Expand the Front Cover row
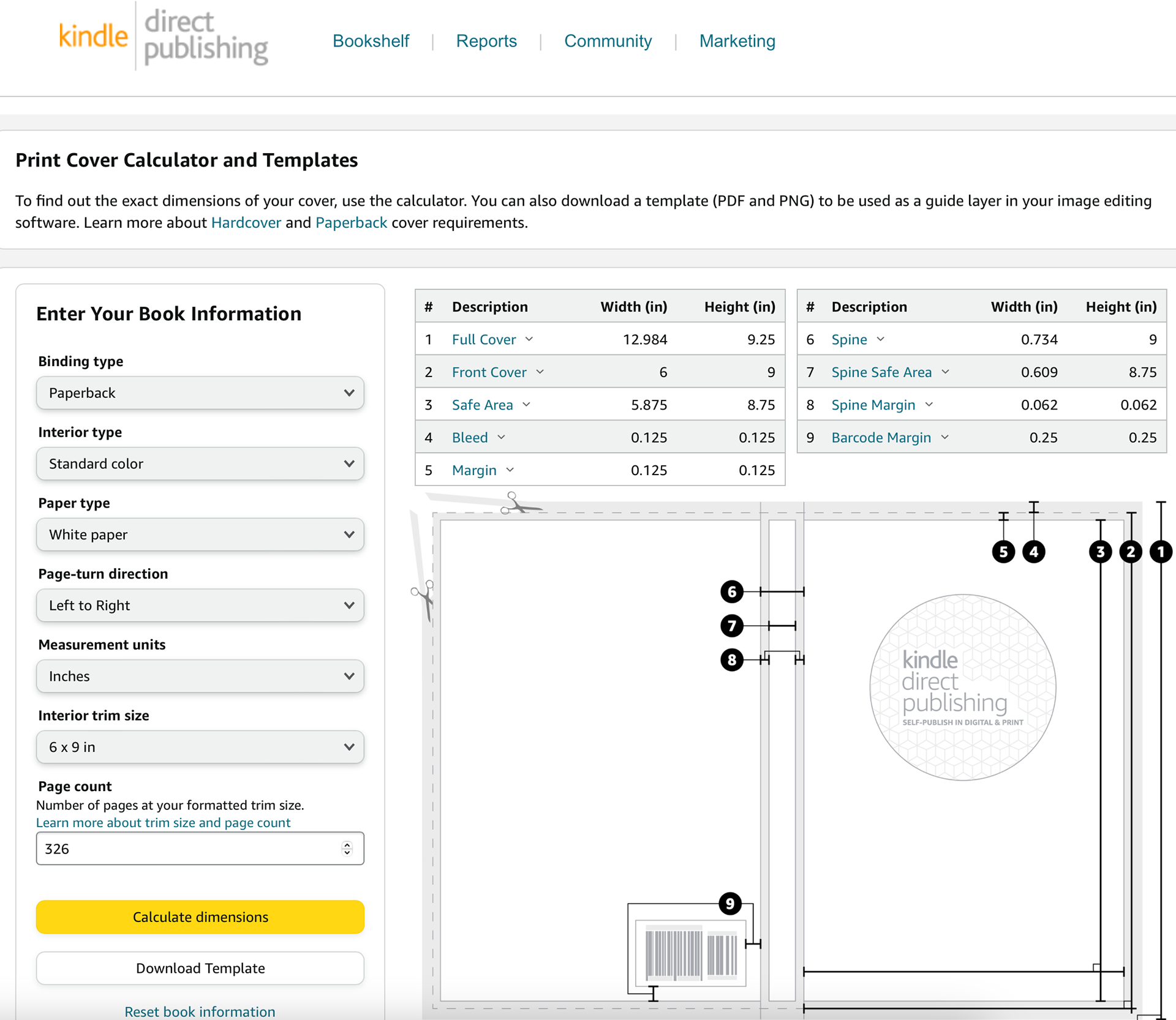 [x=498, y=372]
